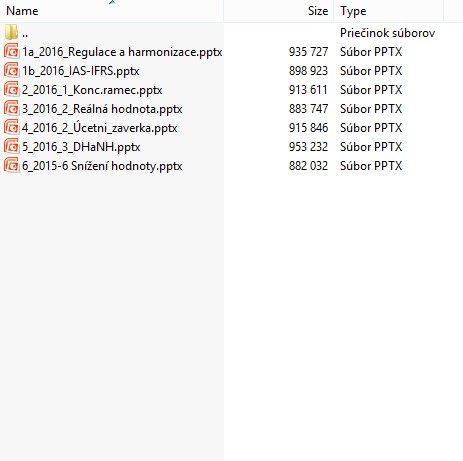Select the file name 5_2016_3_DHaNH.pptx
This screenshot has width=463, height=461.
click(81, 147)
